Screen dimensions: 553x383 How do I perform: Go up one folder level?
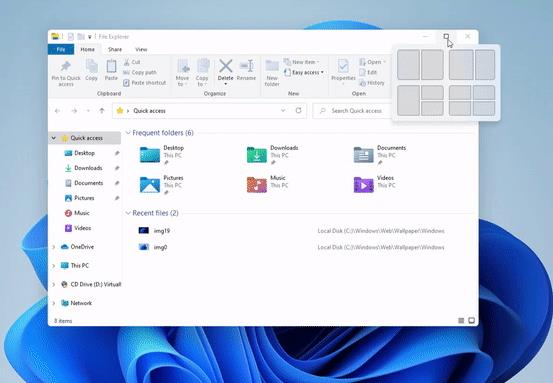(x=102, y=111)
